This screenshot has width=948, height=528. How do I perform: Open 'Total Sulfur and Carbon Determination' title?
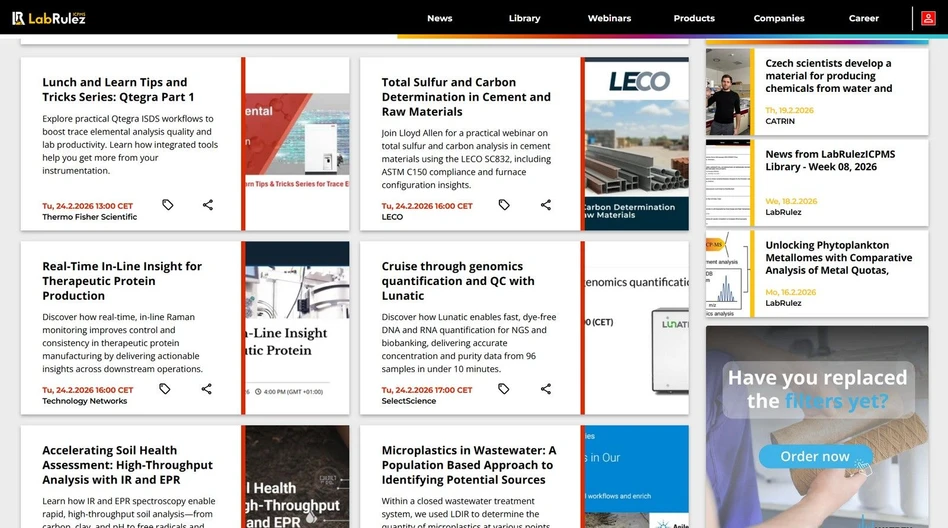(466, 97)
